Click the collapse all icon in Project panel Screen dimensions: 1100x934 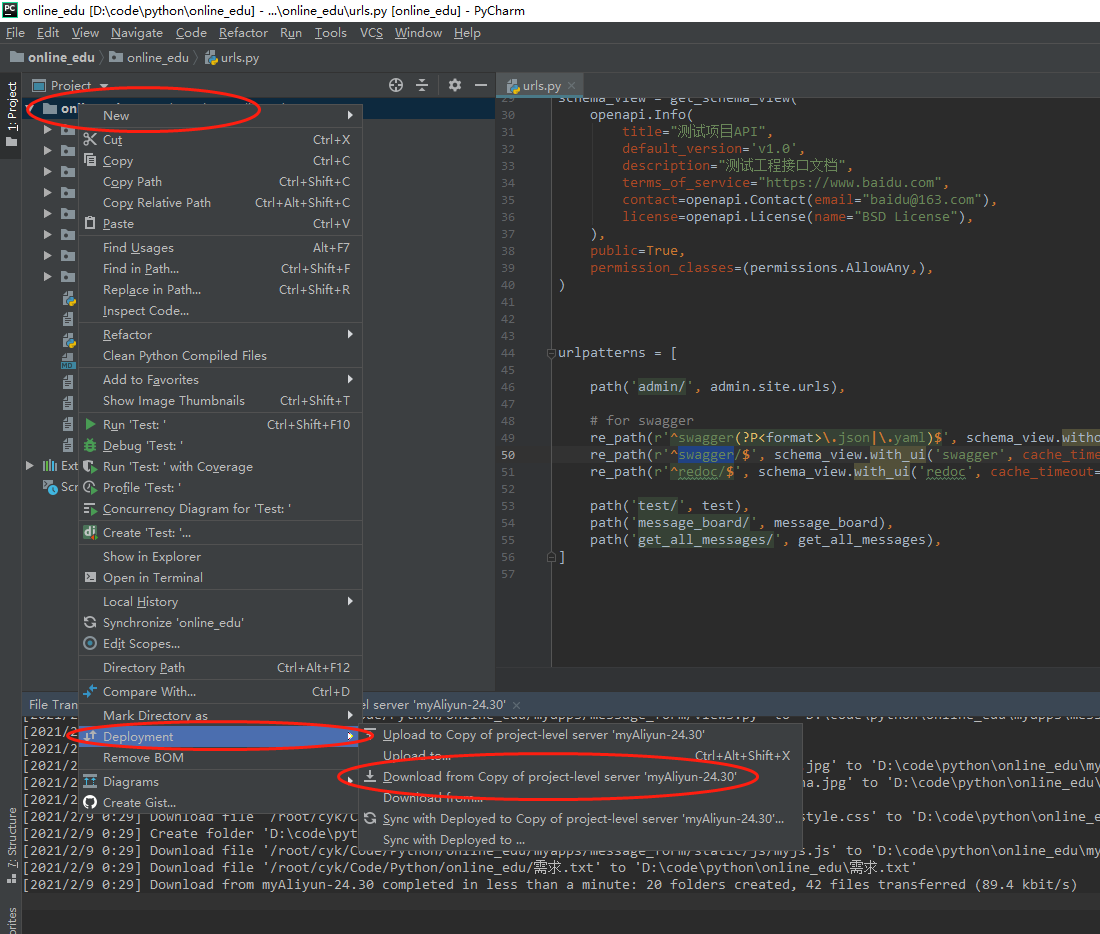(x=422, y=85)
